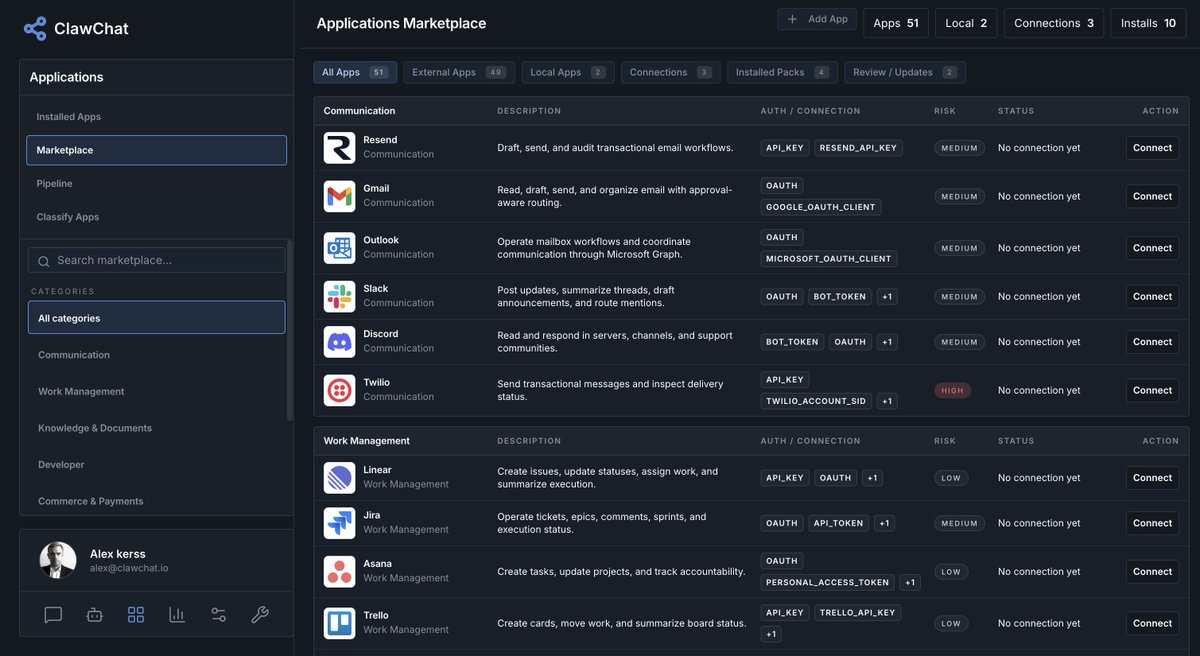Filter by Knowledge & Documents category
The image size is (1200, 656).
[x=156, y=428]
